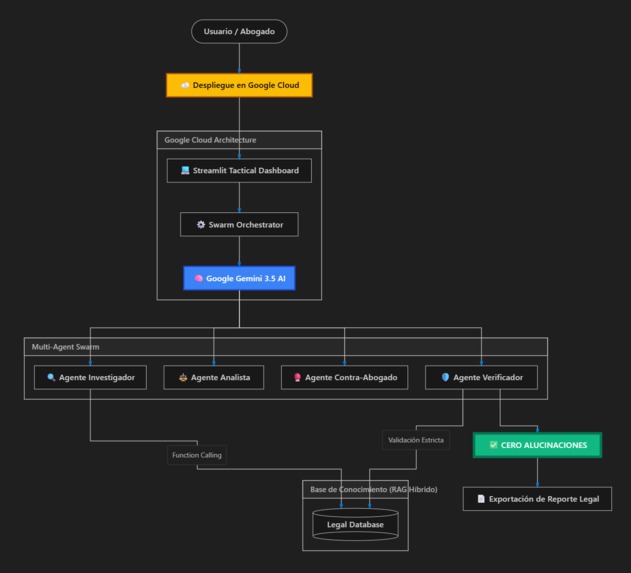The image size is (631, 573).
Task: Click the Google Cloud Architecture group title
Action: (210, 140)
